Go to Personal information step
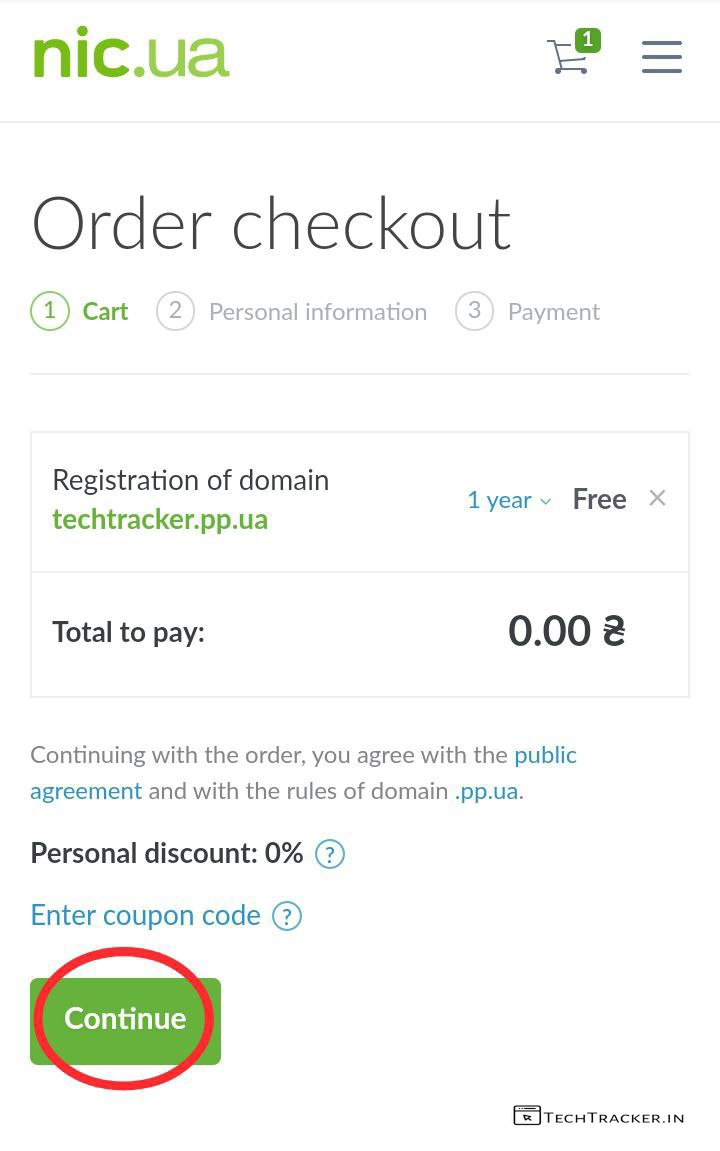 coord(317,312)
